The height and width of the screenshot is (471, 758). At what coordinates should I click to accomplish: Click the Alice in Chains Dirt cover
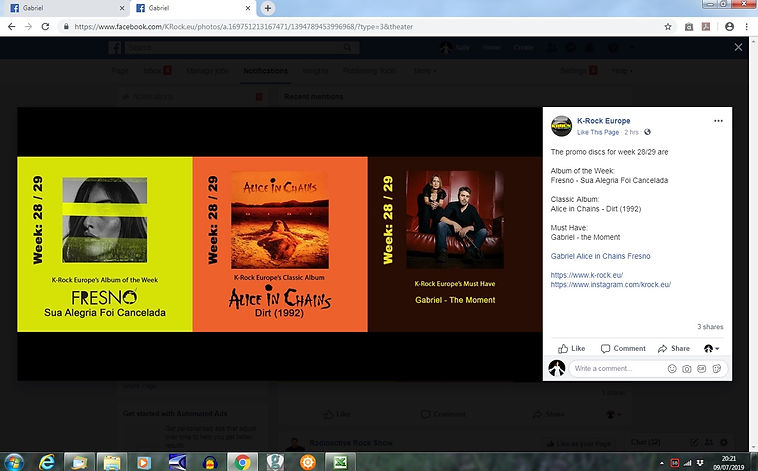[280, 221]
